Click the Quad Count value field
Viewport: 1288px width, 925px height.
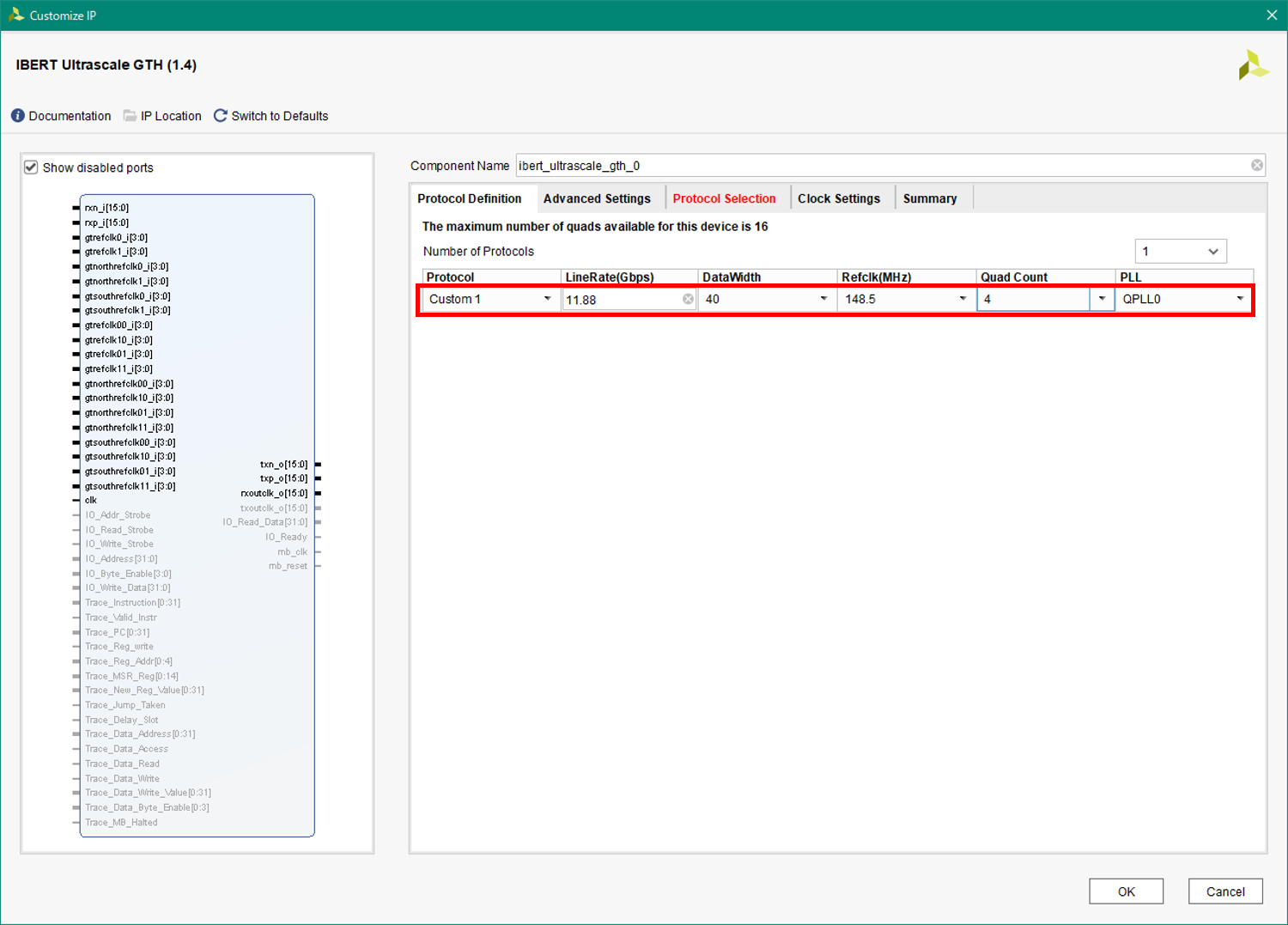[1034, 299]
